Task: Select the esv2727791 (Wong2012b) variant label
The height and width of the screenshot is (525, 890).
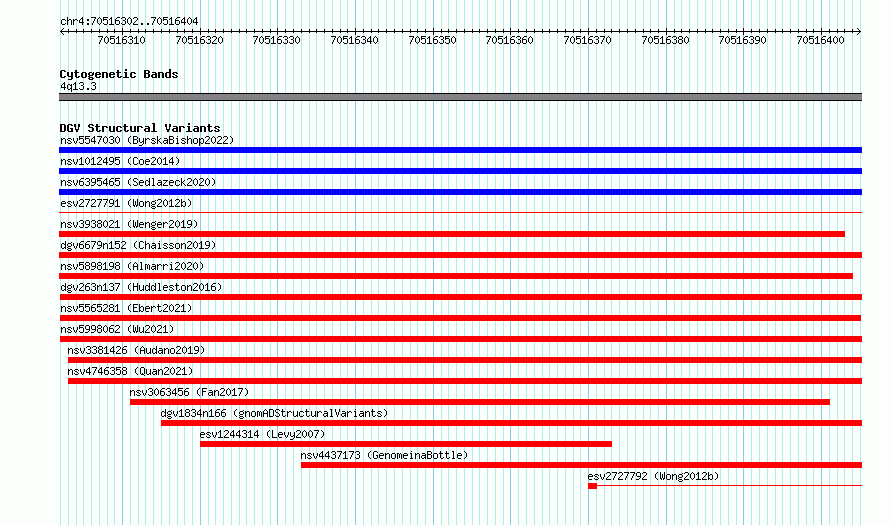Action: tap(126, 203)
